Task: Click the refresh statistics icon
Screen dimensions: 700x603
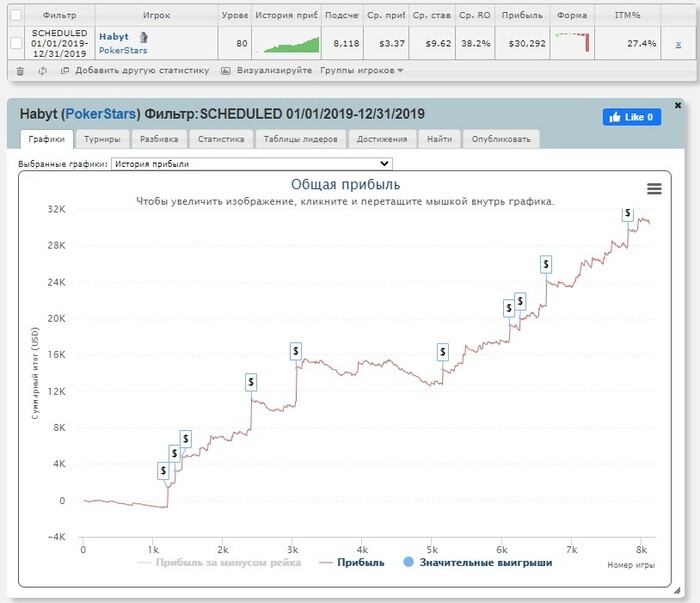Action: pos(43,71)
